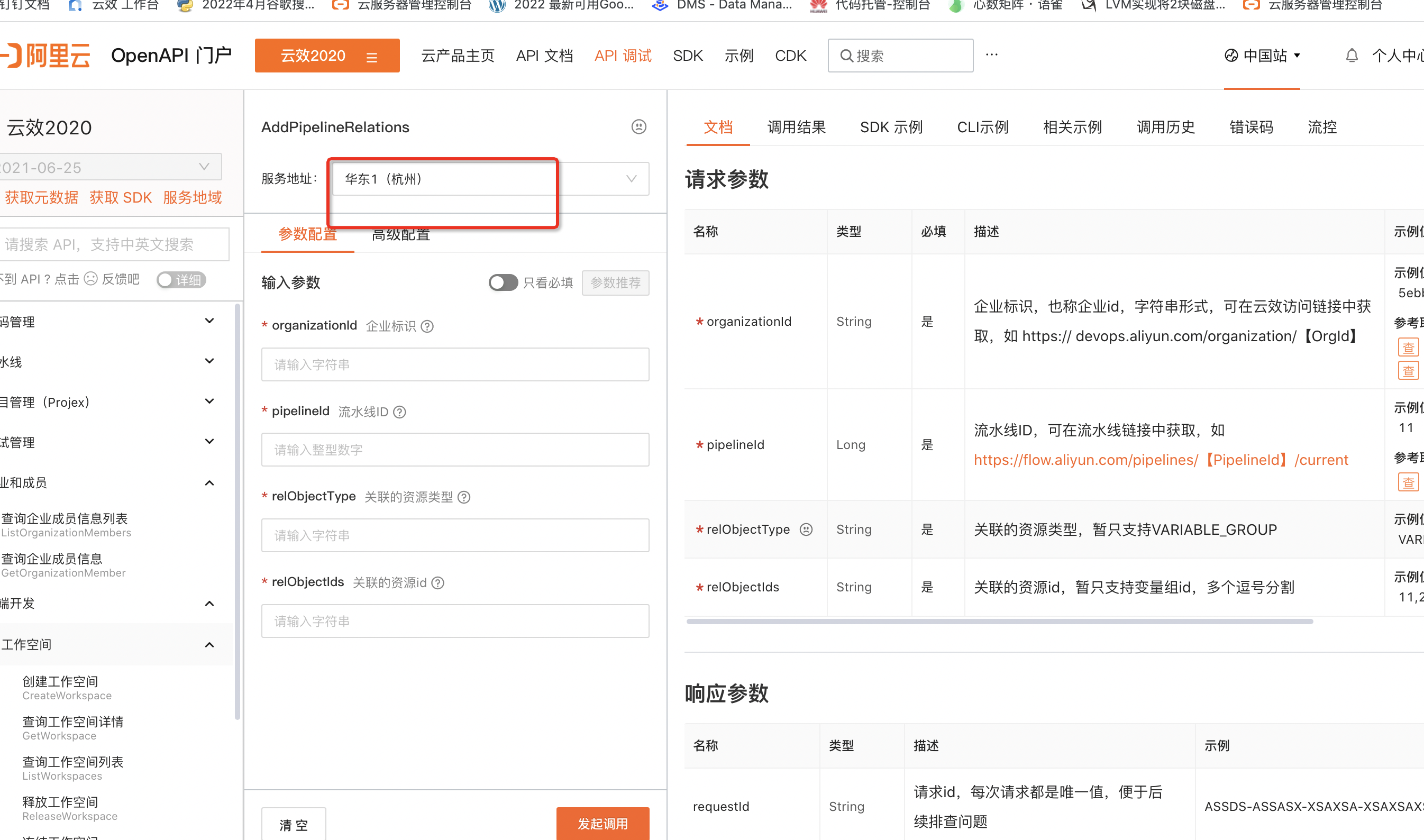Switch to the 调用结果 tab
This screenshot has height=840, width=1424.
pyautogui.click(x=796, y=127)
